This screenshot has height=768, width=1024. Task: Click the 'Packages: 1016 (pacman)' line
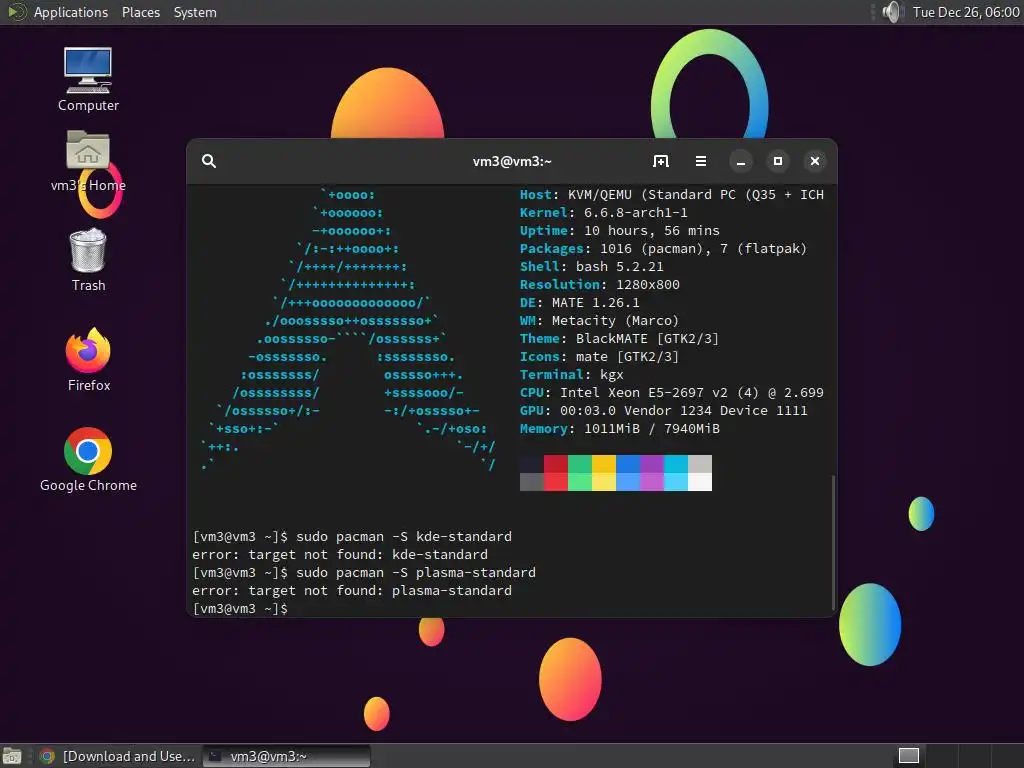(663, 249)
